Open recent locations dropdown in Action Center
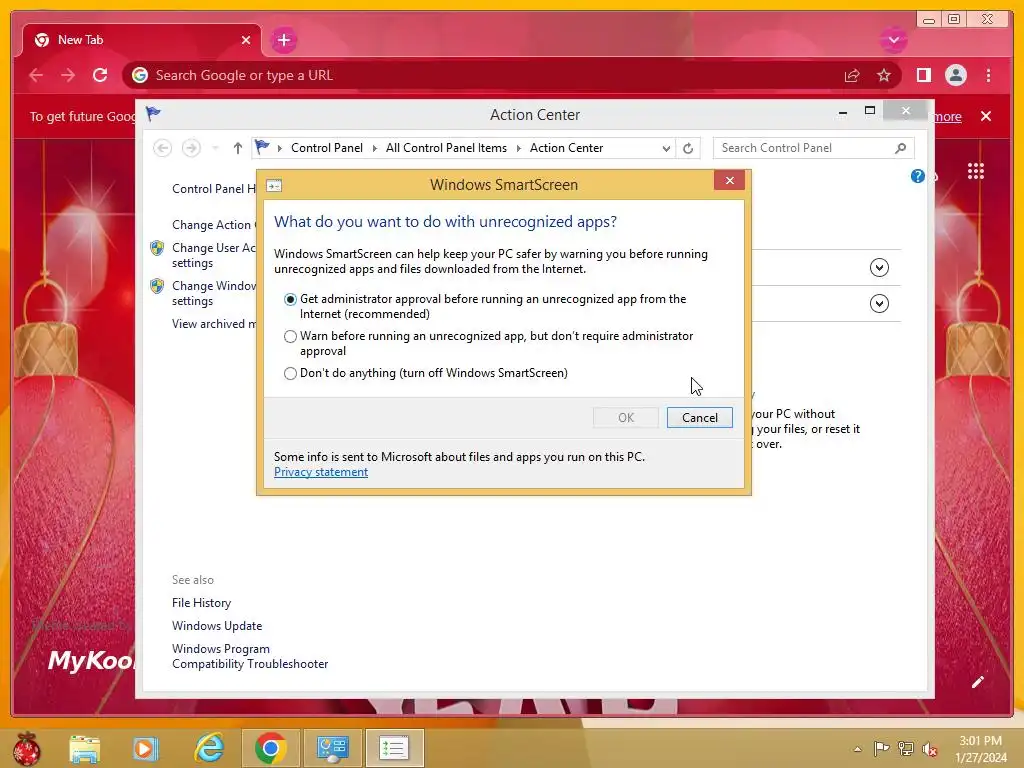 click(x=215, y=148)
